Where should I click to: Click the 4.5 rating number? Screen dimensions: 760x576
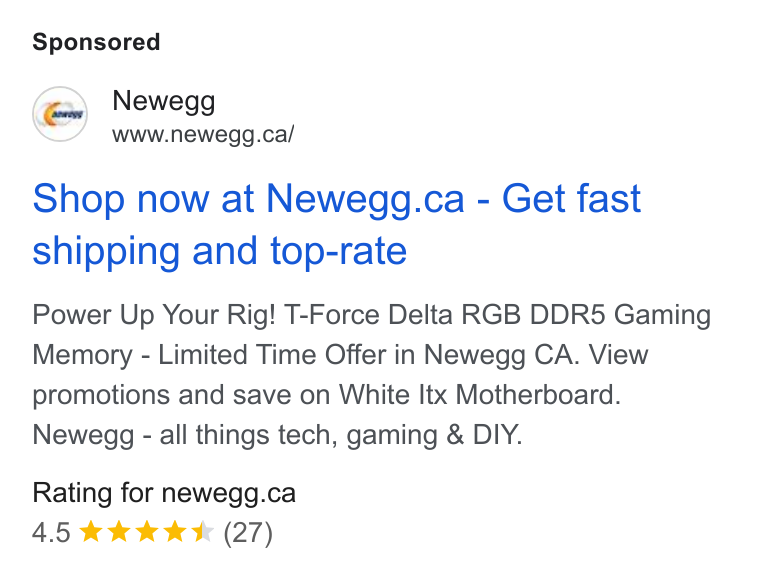point(51,533)
